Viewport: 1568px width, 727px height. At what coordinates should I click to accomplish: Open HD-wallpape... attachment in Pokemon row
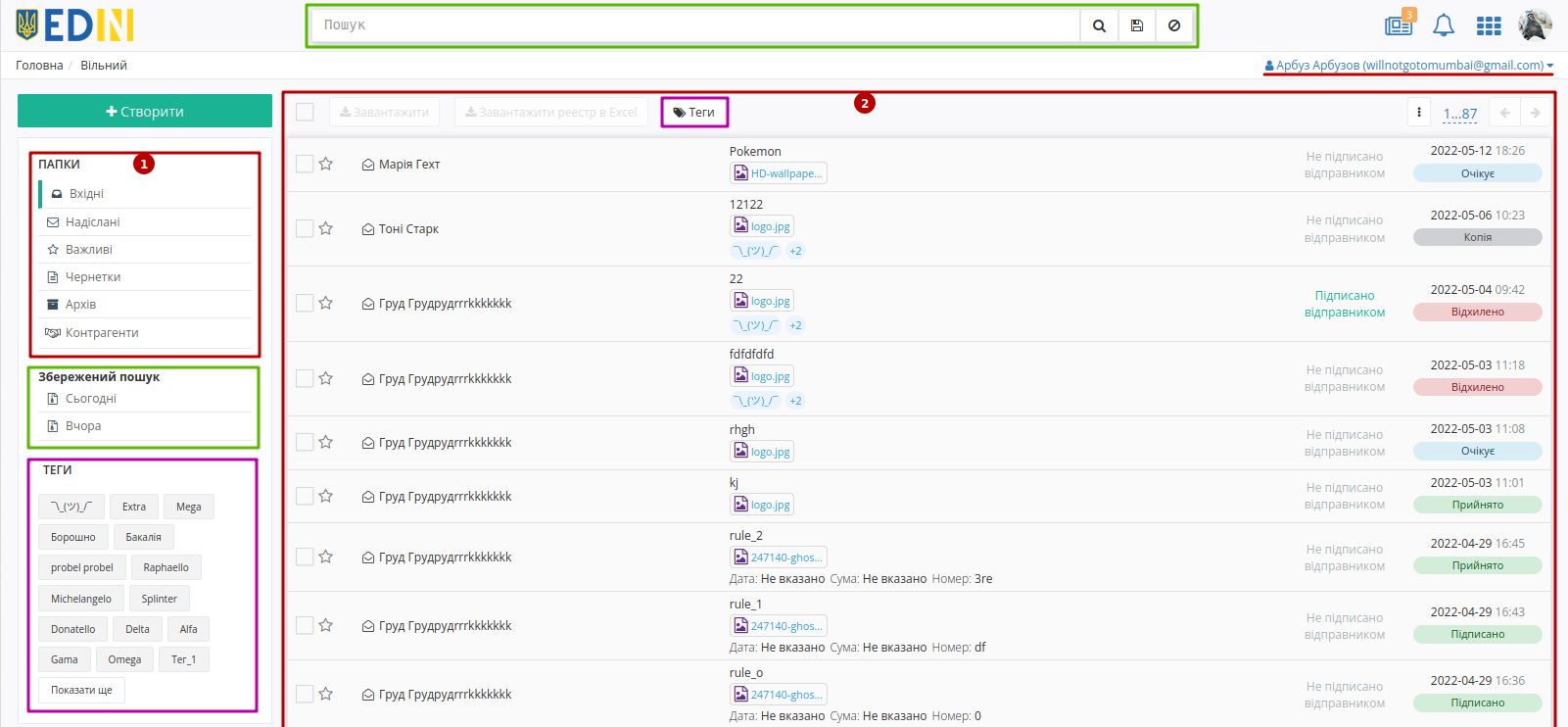tap(779, 173)
